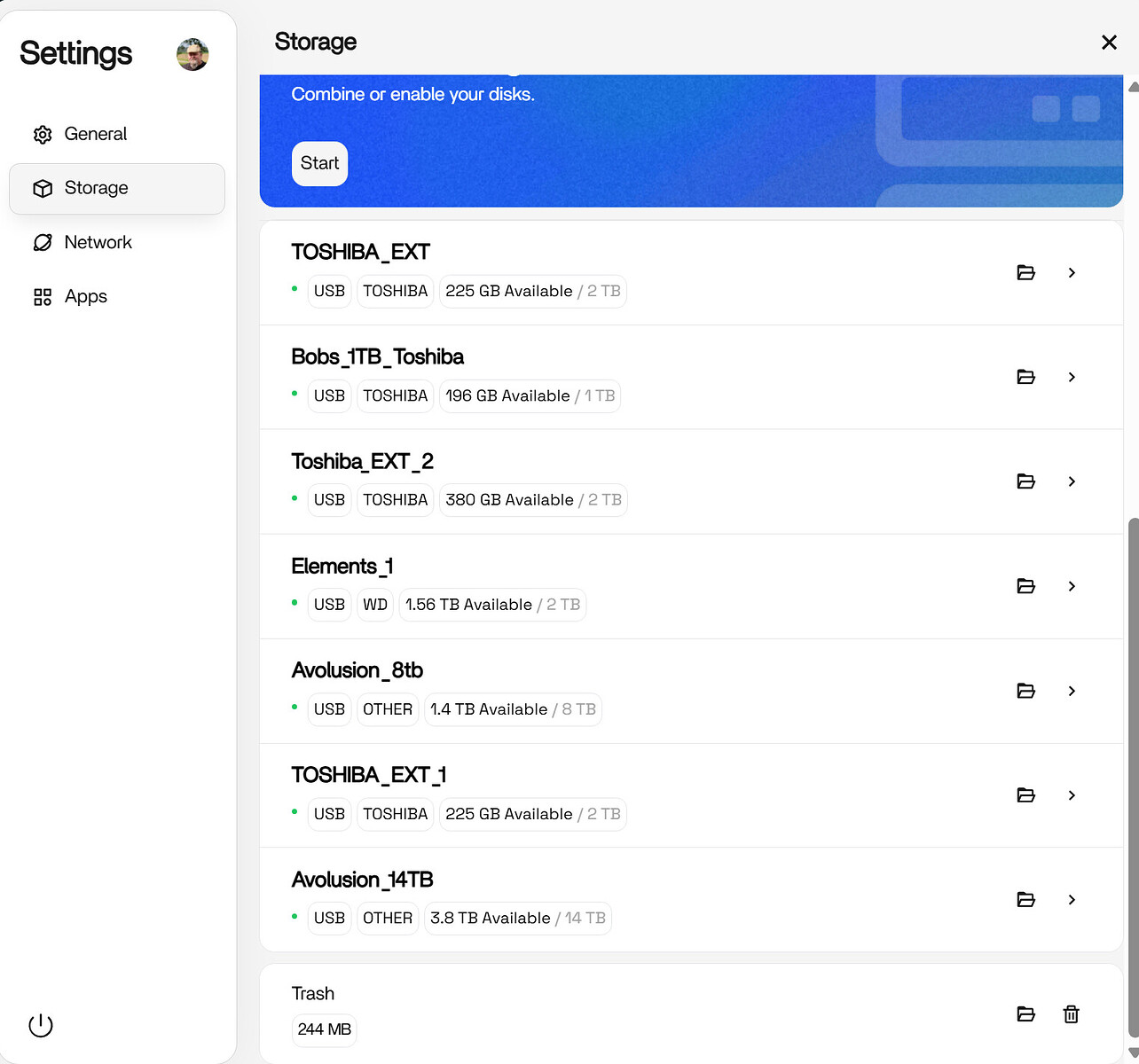
Task: Click the user profile avatar
Action: click(192, 55)
